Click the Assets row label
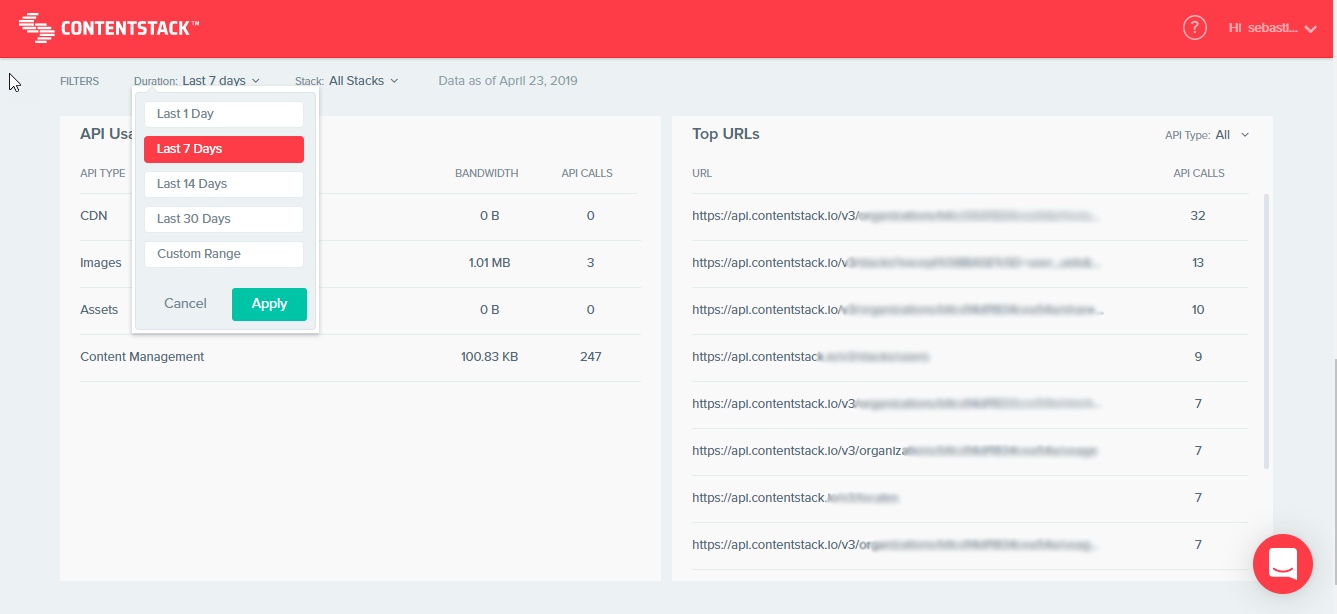The height and width of the screenshot is (614, 1337). click(x=99, y=310)
